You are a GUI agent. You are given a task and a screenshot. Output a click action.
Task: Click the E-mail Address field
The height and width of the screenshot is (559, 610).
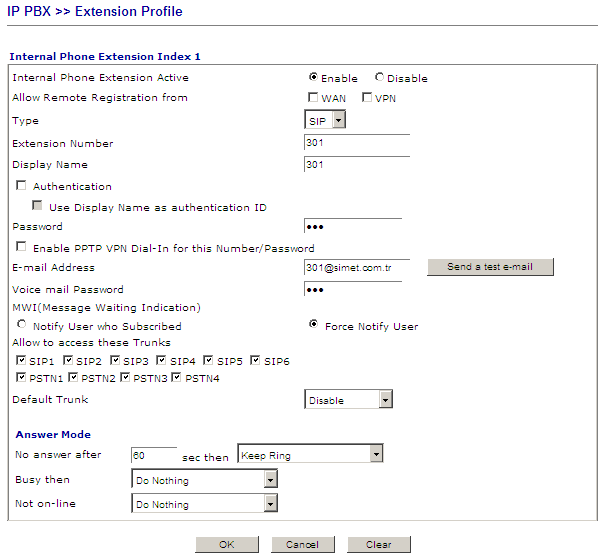click(356, 267)
